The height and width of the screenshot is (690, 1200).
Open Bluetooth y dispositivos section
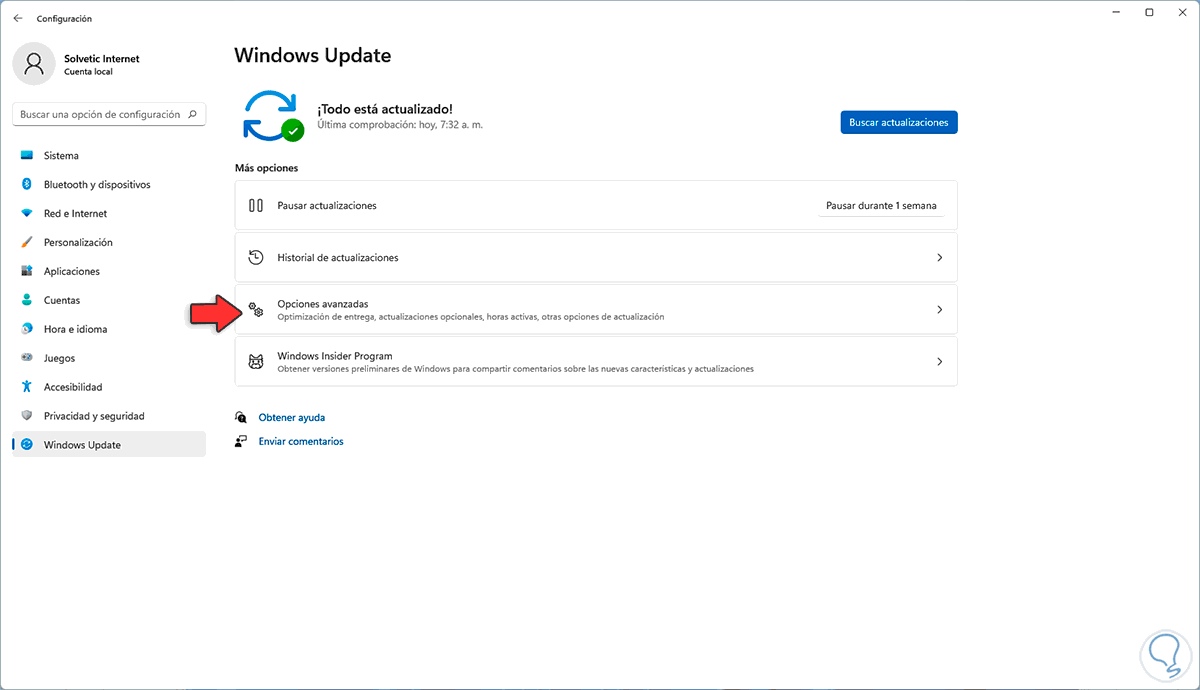click(109, 185)
